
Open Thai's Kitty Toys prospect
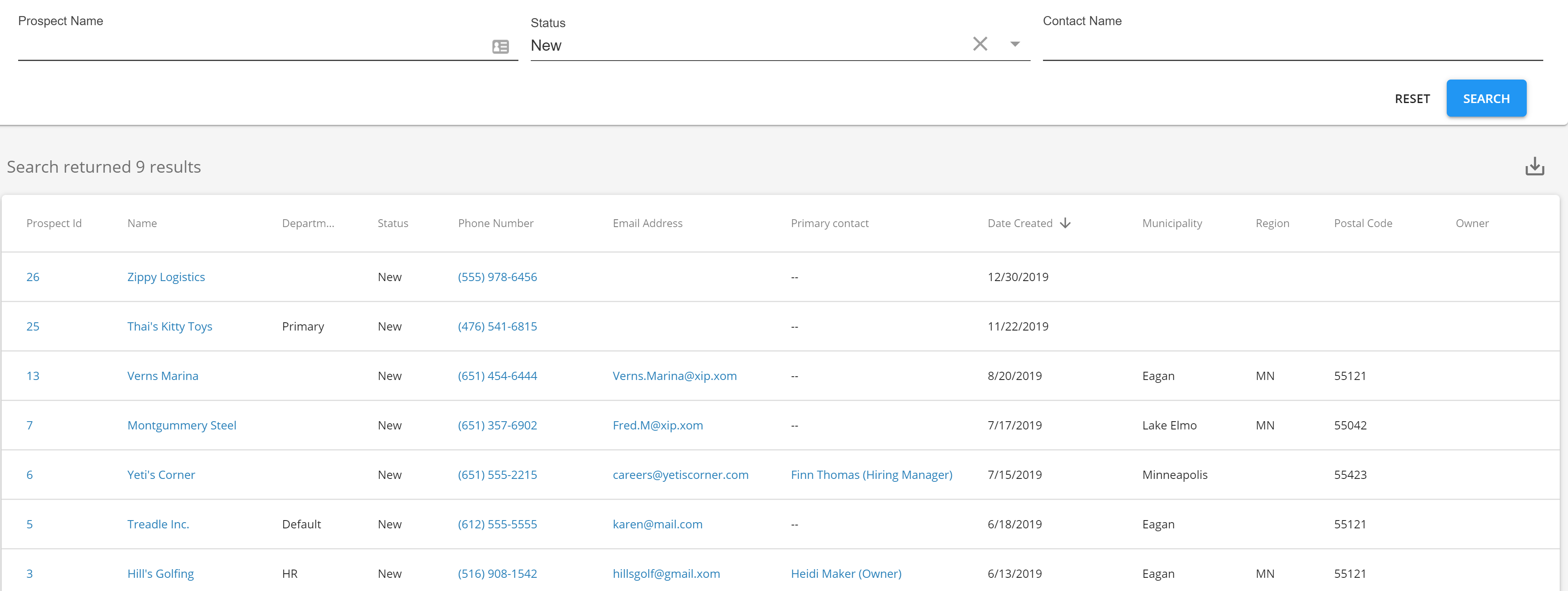pyautogui.click(x=169, y=326)
